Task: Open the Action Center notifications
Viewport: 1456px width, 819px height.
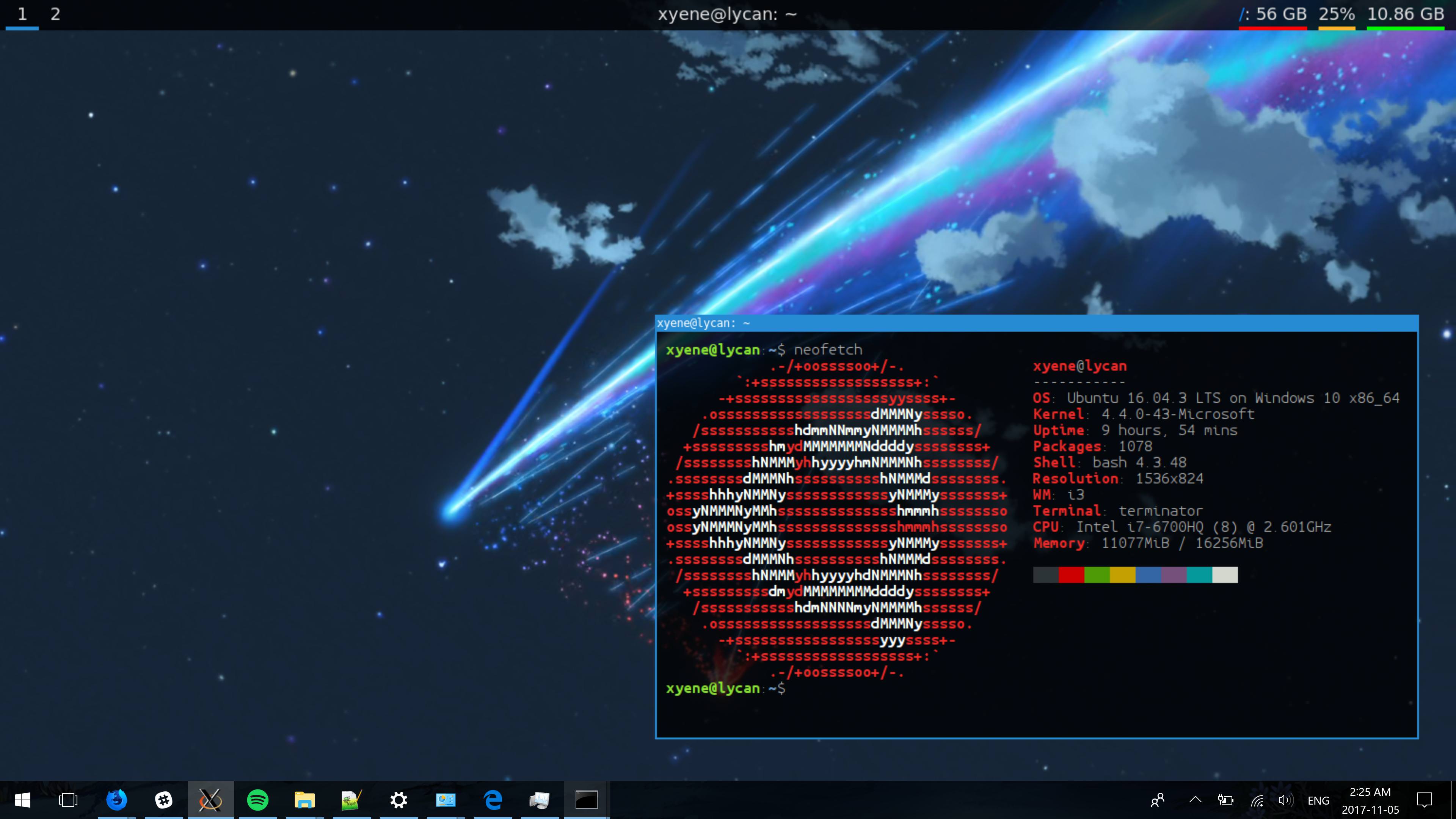Action: 1425,800
